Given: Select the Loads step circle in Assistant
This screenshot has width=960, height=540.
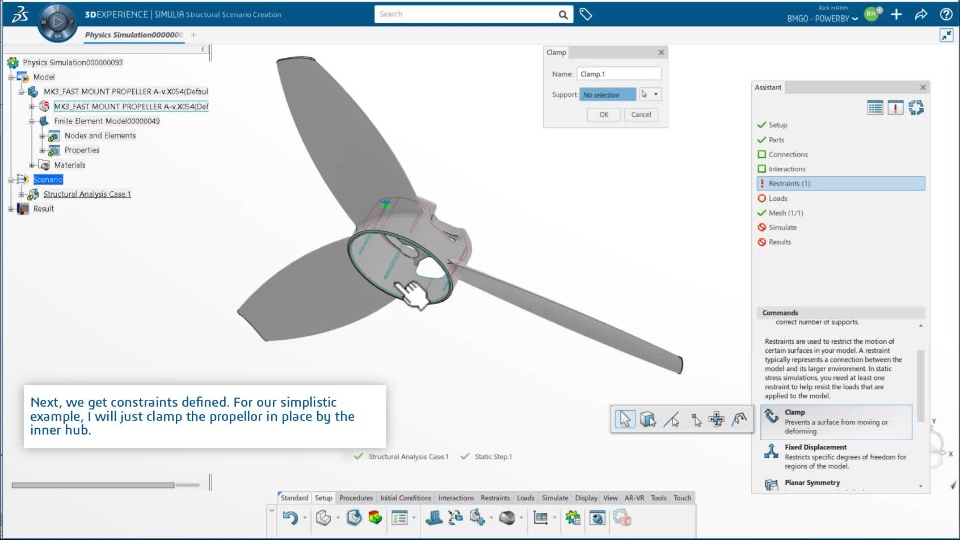Looking at the screenshot, I should [x=762, y=198].
